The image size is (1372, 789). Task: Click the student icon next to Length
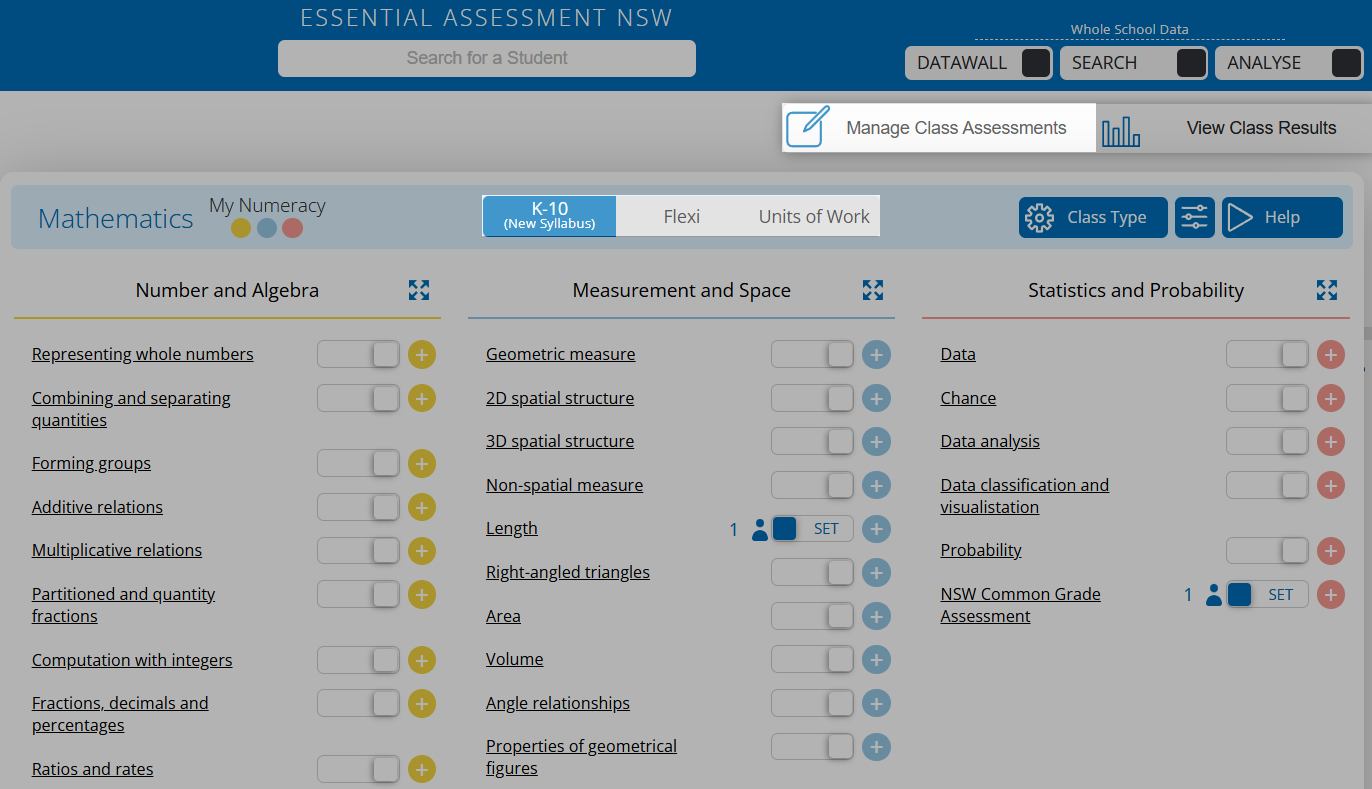[x=759, y=530]
